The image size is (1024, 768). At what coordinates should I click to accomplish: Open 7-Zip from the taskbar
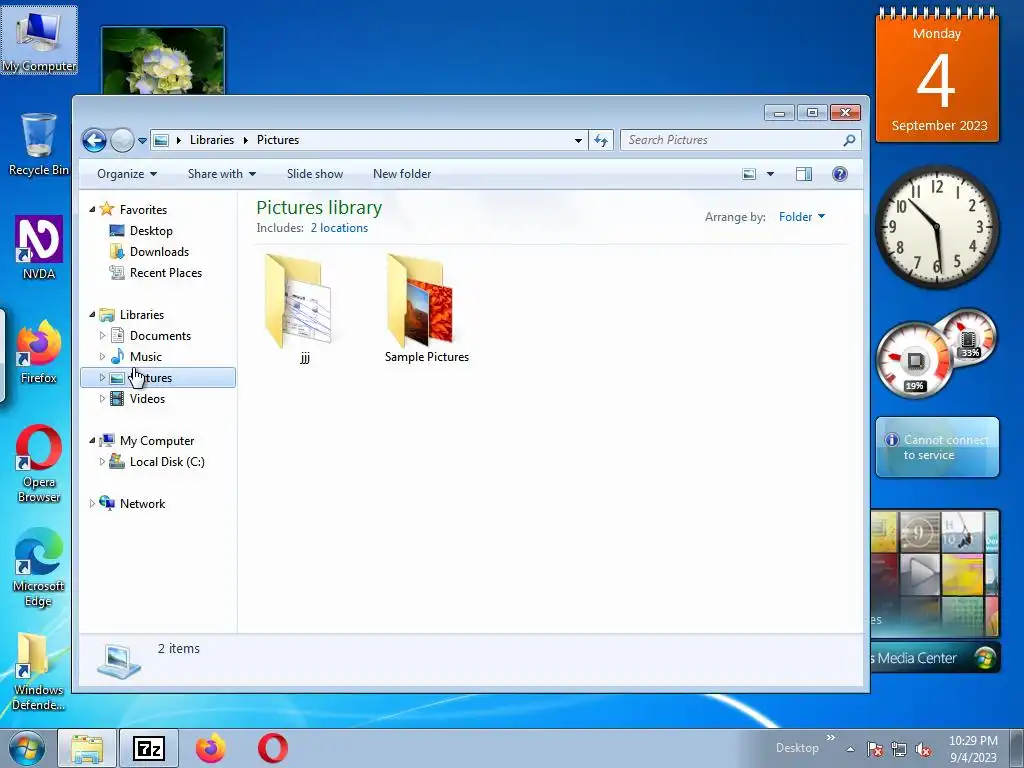[149, 748]
